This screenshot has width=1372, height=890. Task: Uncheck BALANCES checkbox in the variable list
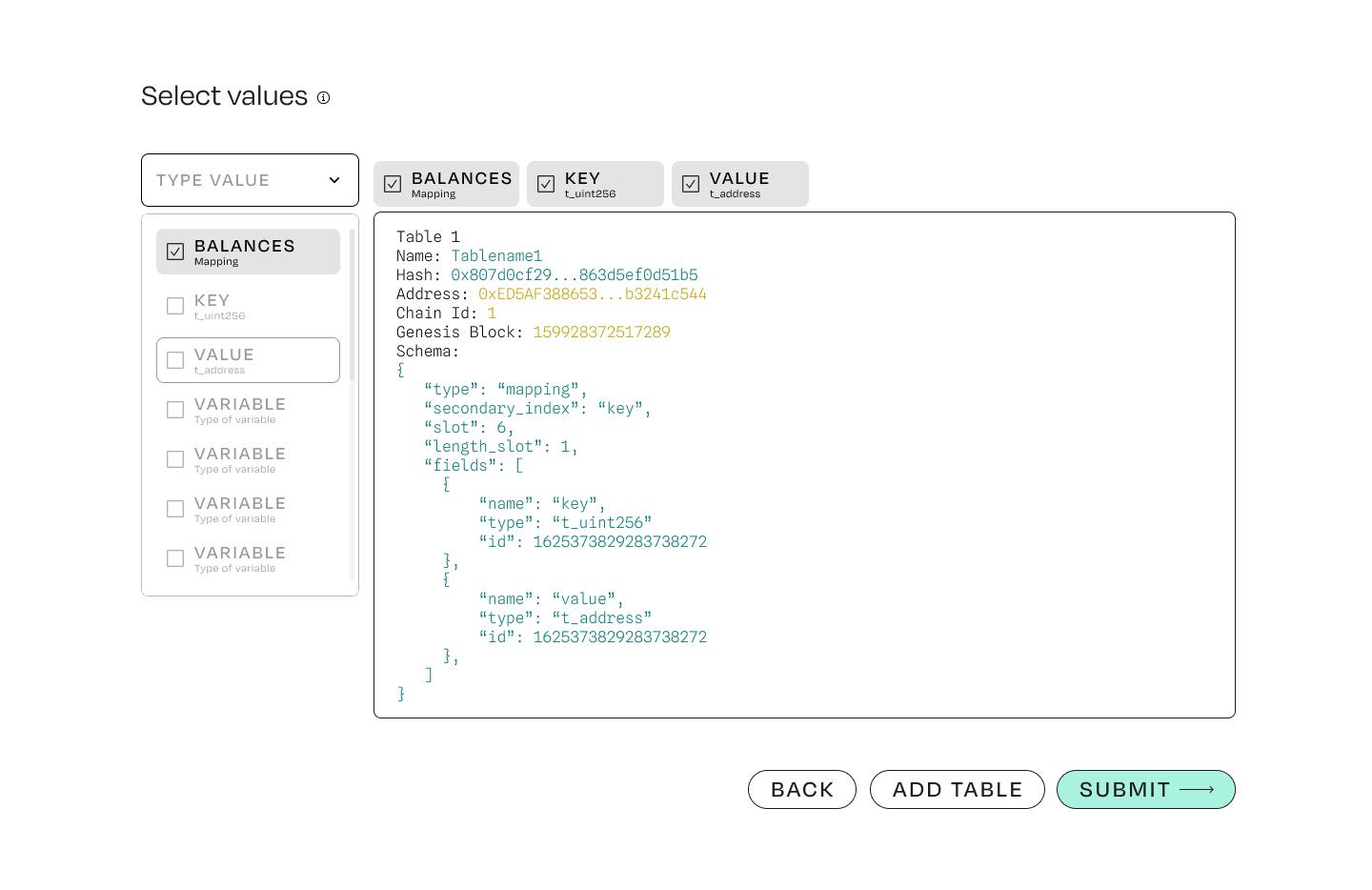[x=175, y=252]
